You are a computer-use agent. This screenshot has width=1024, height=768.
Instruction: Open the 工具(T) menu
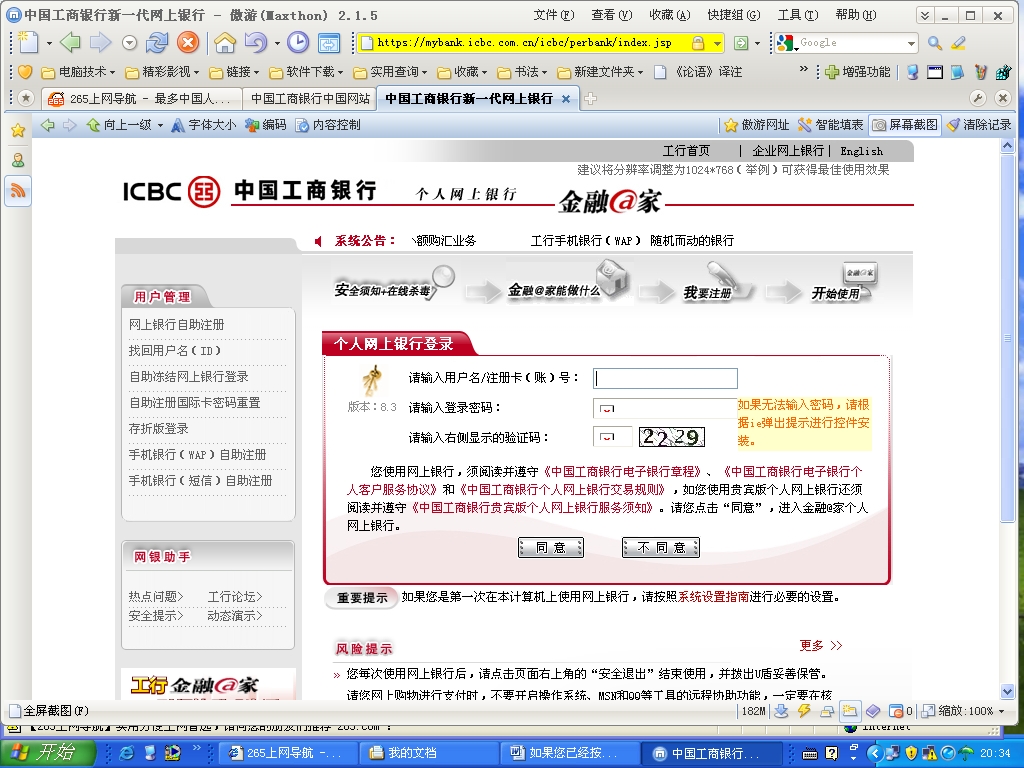(797, 15)
